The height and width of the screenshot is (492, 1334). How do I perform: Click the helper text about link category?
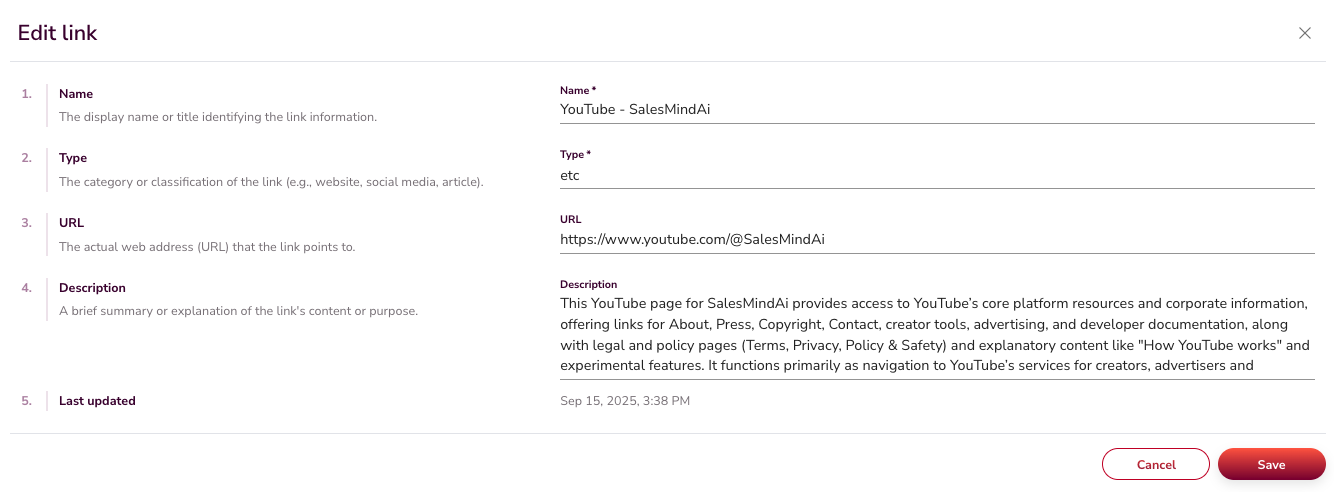[x=271, y=182]
